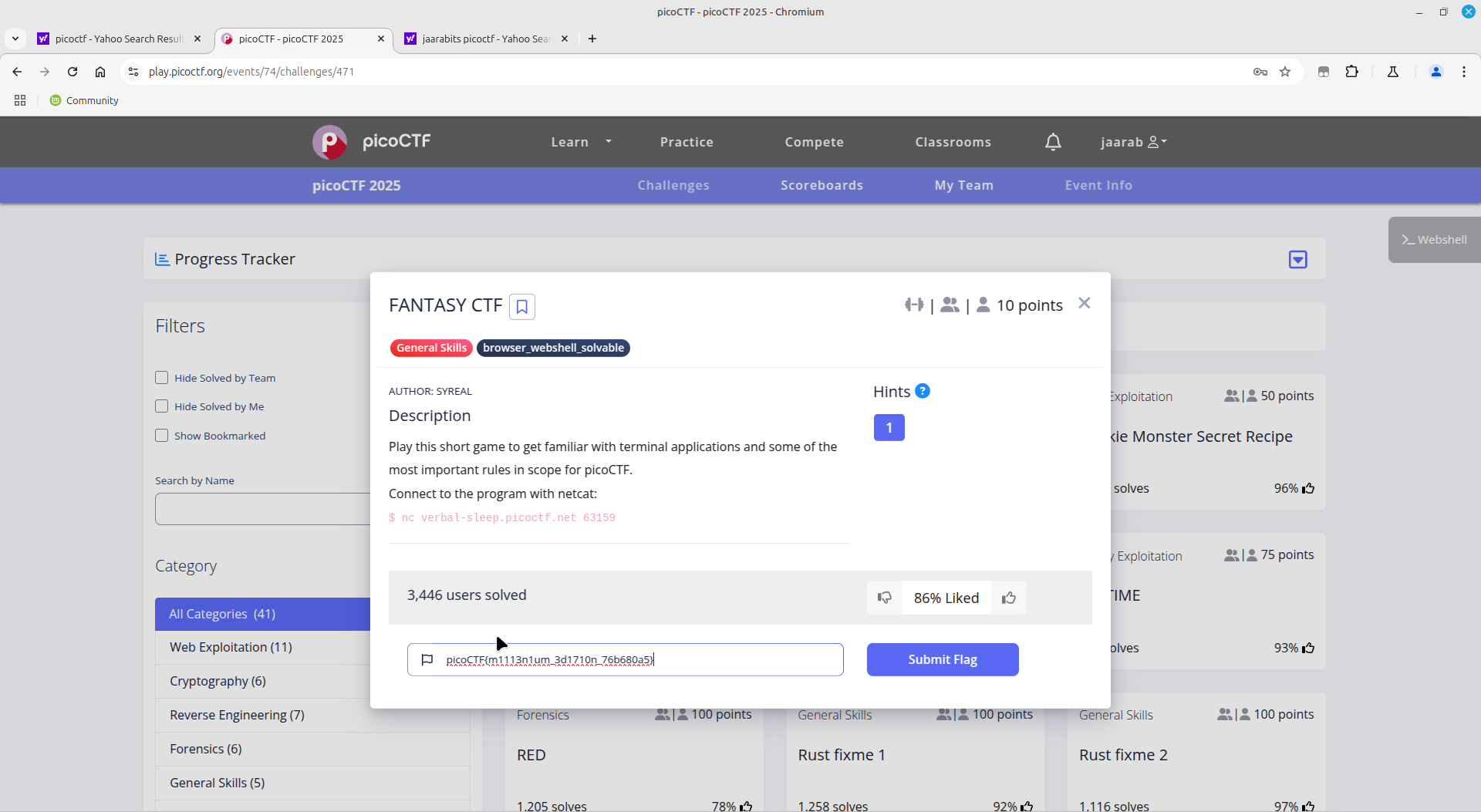Close the FANTASY CTF challenge dialog

tap(1084, 303)
